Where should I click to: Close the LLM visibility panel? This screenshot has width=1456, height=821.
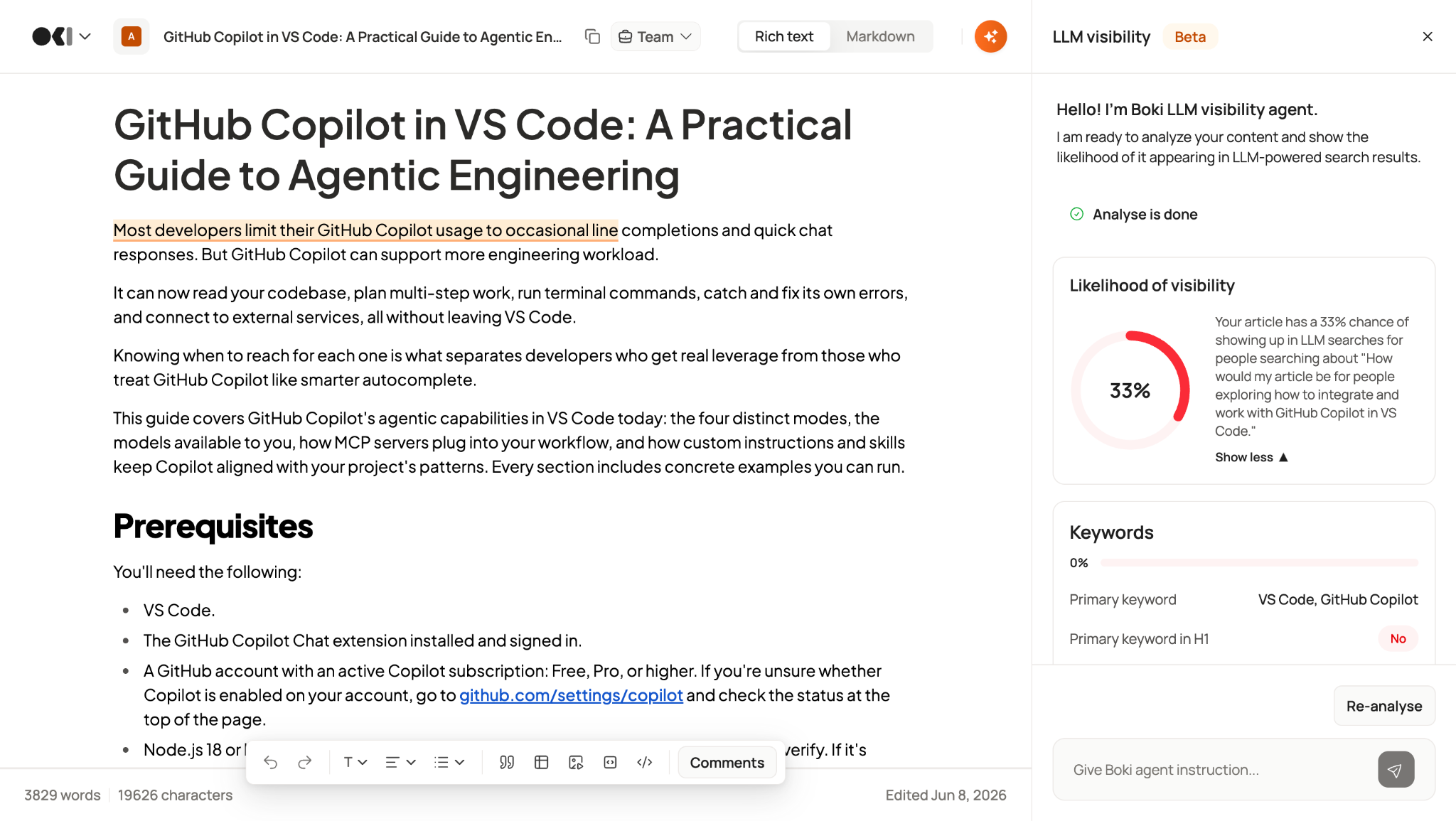point(1427,36)
